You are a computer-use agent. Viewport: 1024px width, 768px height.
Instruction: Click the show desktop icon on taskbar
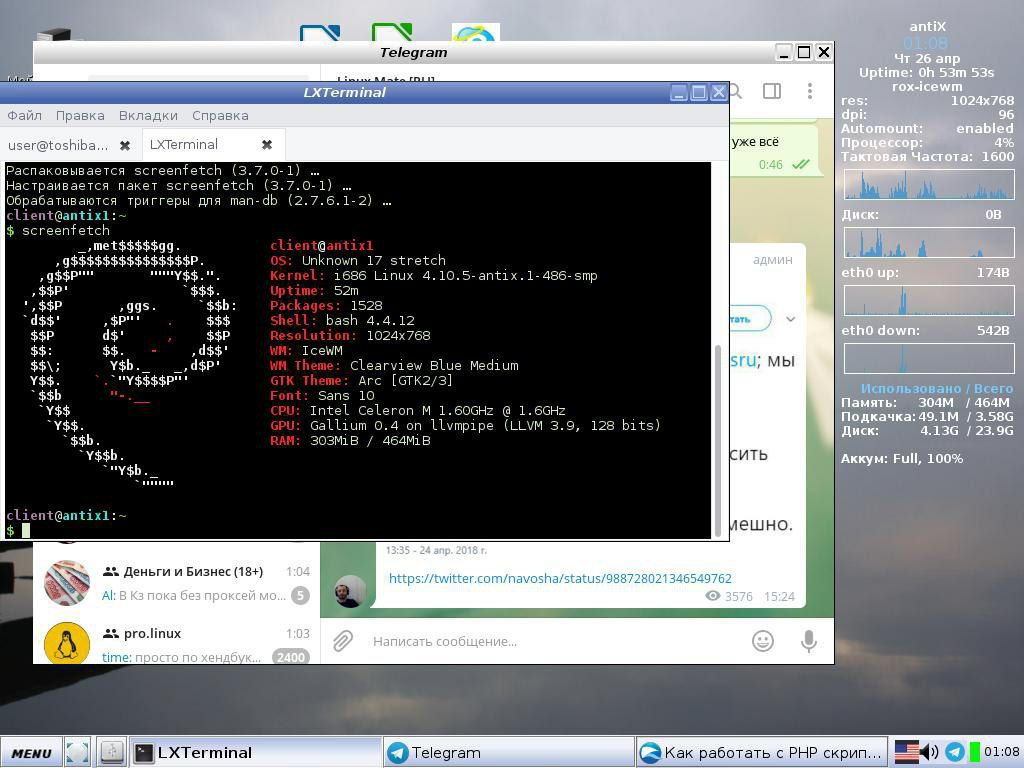pyautogui.click(x=78, y=753)
